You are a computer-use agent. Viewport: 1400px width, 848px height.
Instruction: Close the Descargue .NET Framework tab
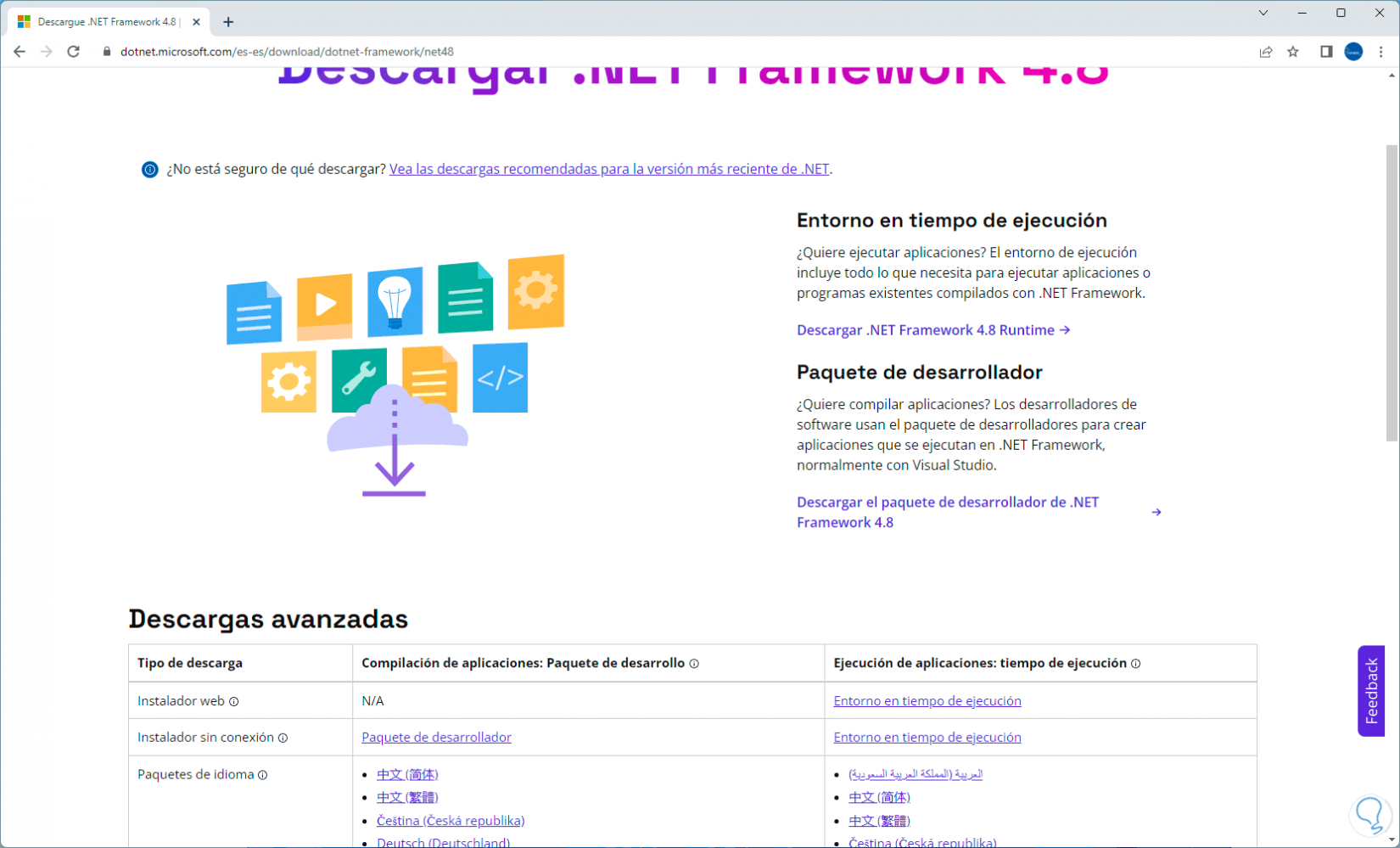point(196,22)
